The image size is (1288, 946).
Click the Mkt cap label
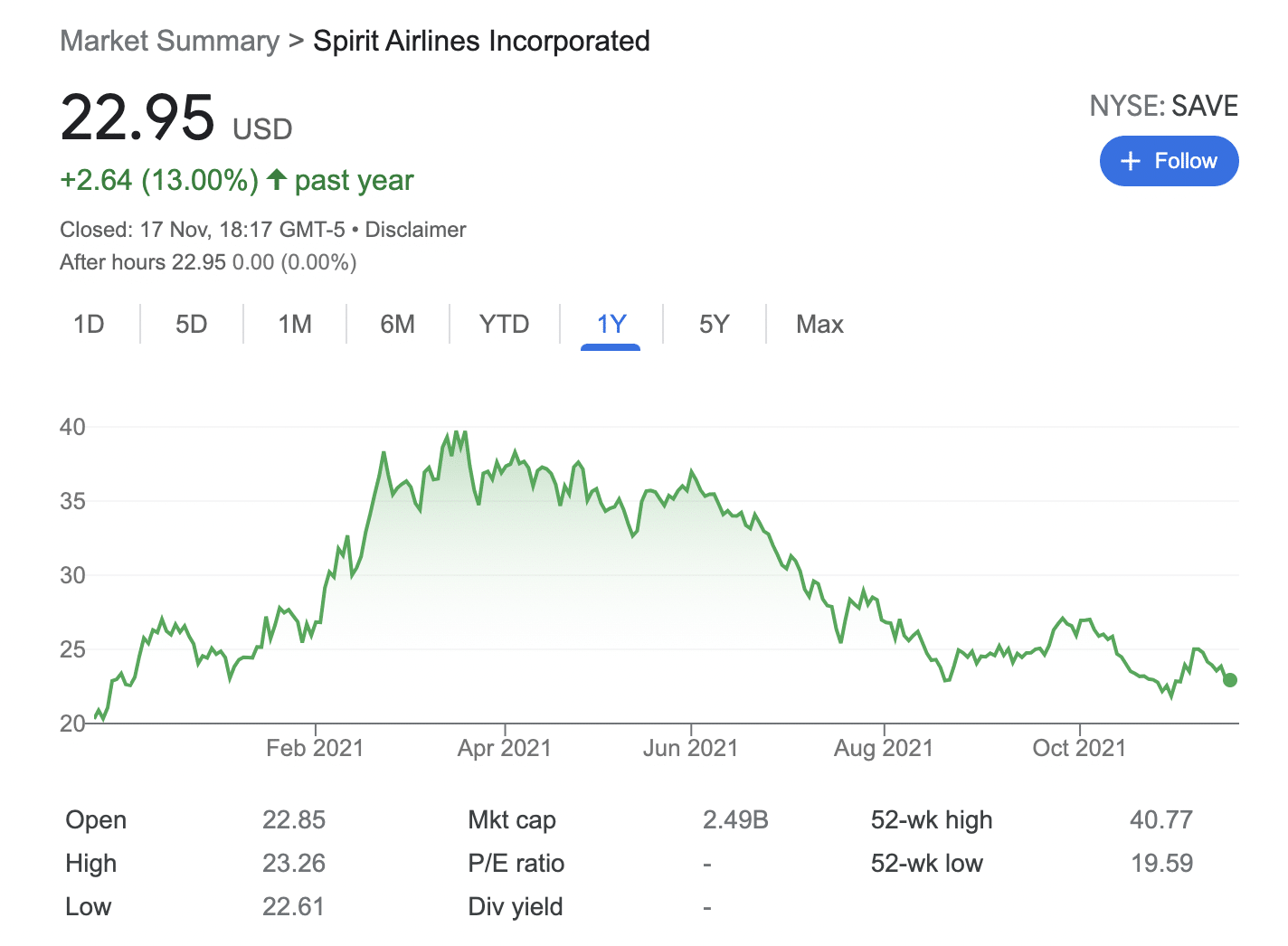(x=512, y=819)
